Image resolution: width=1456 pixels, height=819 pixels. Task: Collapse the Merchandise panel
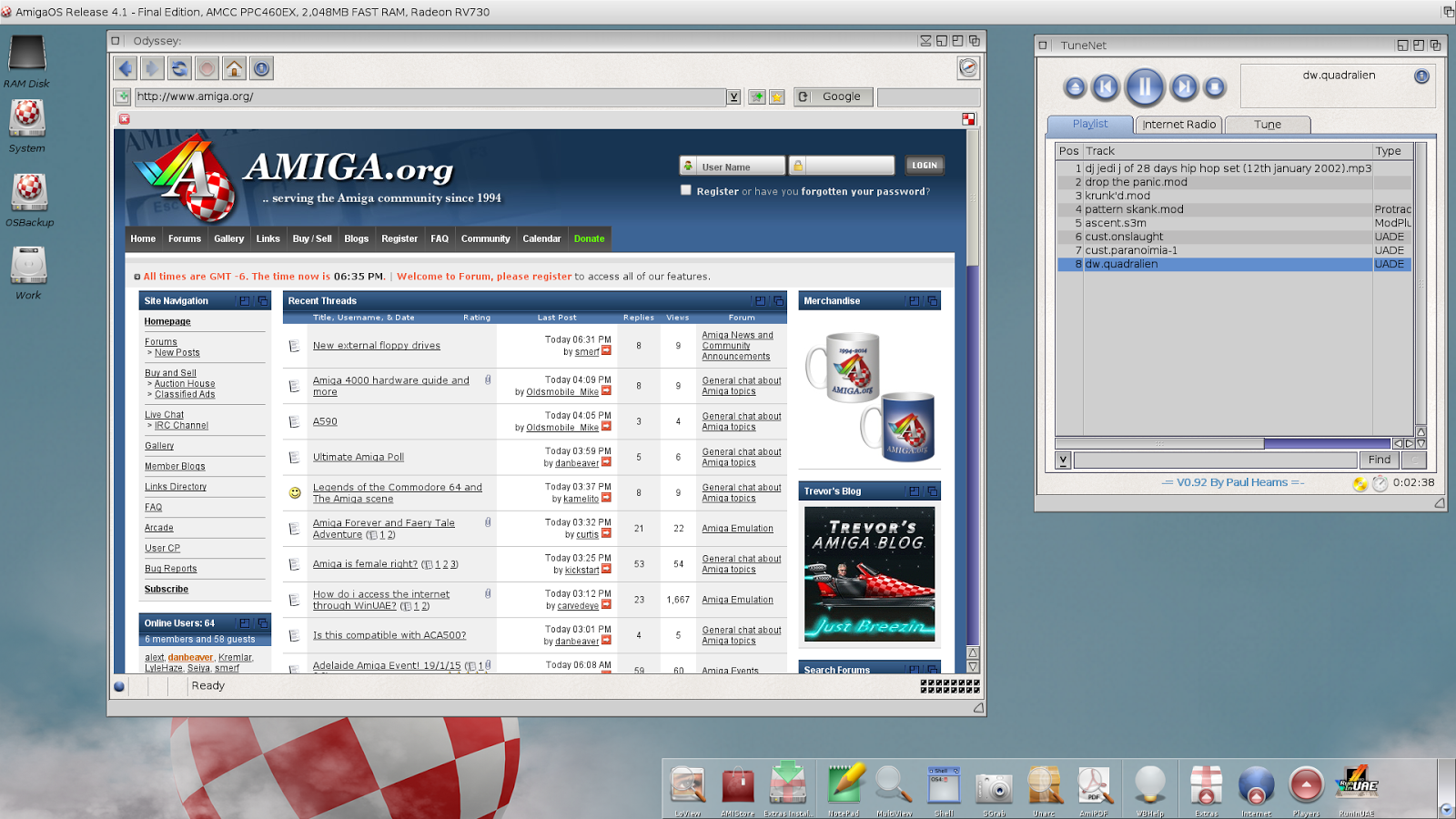coord(914,301)
